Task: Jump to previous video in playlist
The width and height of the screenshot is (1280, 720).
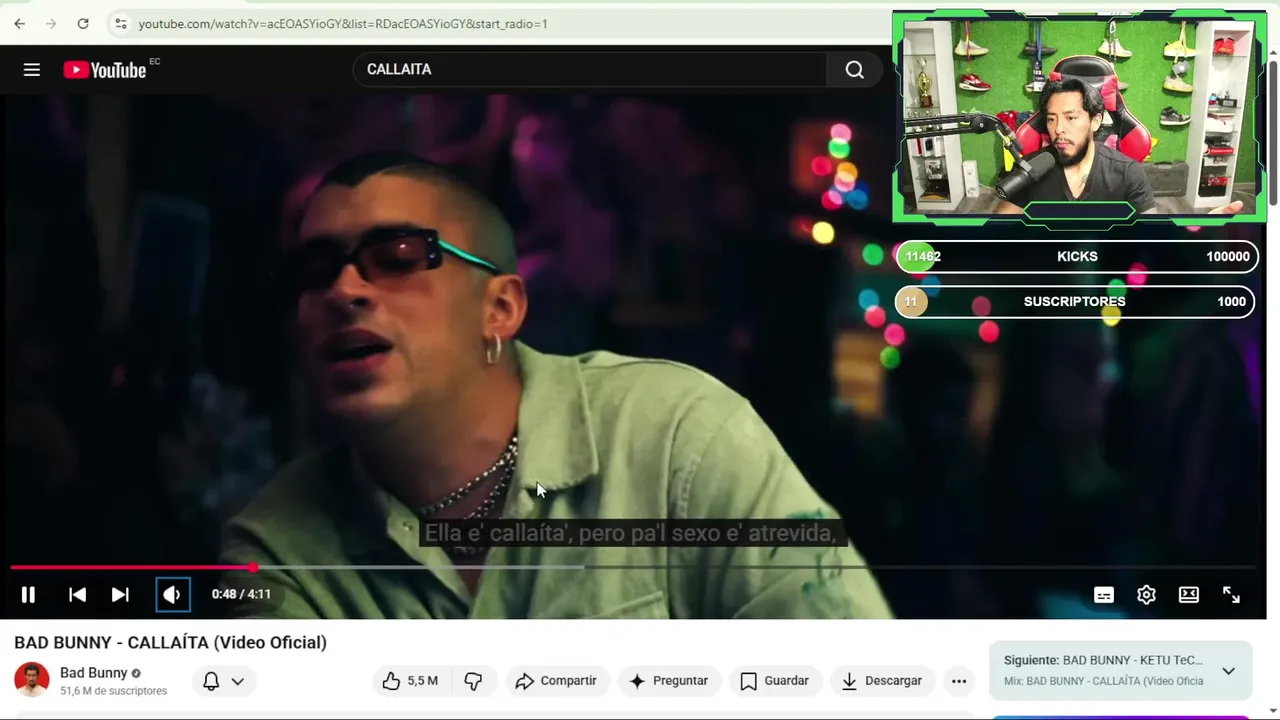Action: [x=77, y=594]
